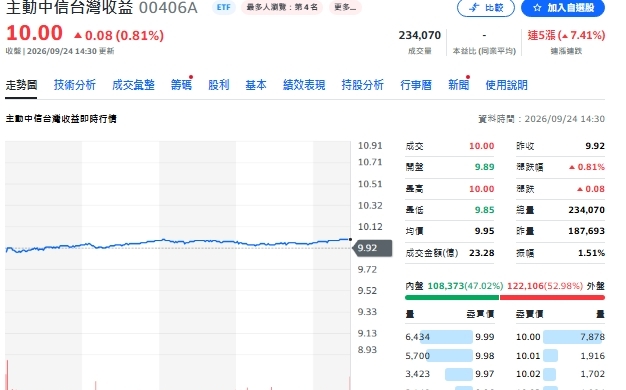Click the 10.00 current price heading

pos(34,33)
